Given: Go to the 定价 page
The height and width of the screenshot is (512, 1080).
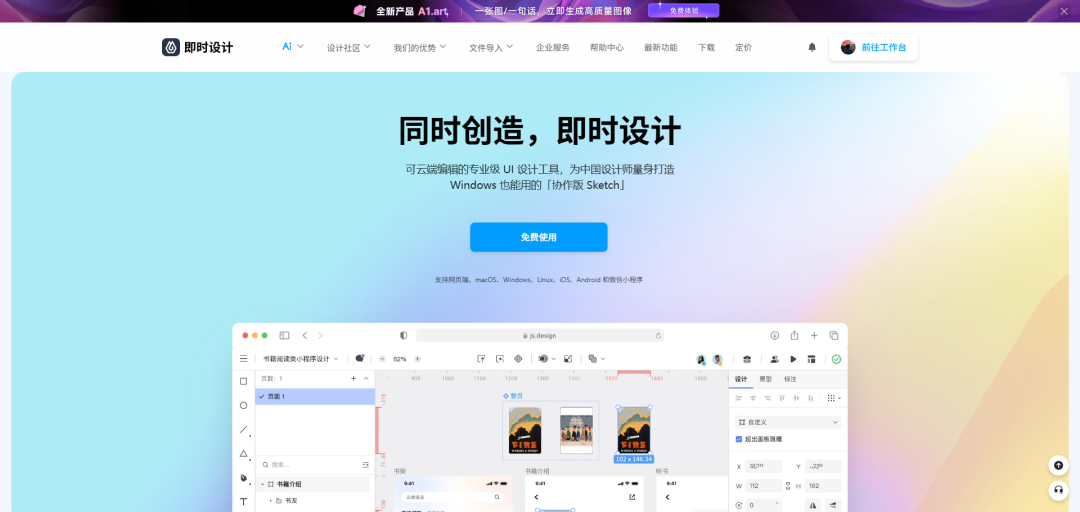Looking at the screenshot, I should [743, 48].
